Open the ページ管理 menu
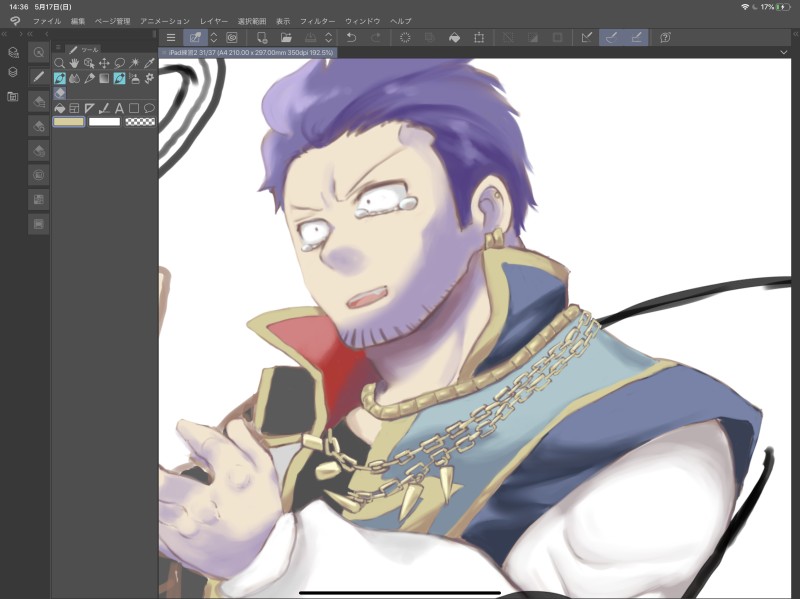Image resolution: width=800 pixels, height=599 pixels. pyautogui.click(x=113, y=21)
